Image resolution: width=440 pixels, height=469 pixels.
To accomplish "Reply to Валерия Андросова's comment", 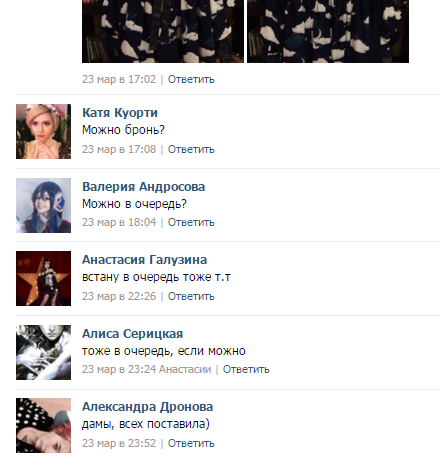I will [x=191, y=222].
